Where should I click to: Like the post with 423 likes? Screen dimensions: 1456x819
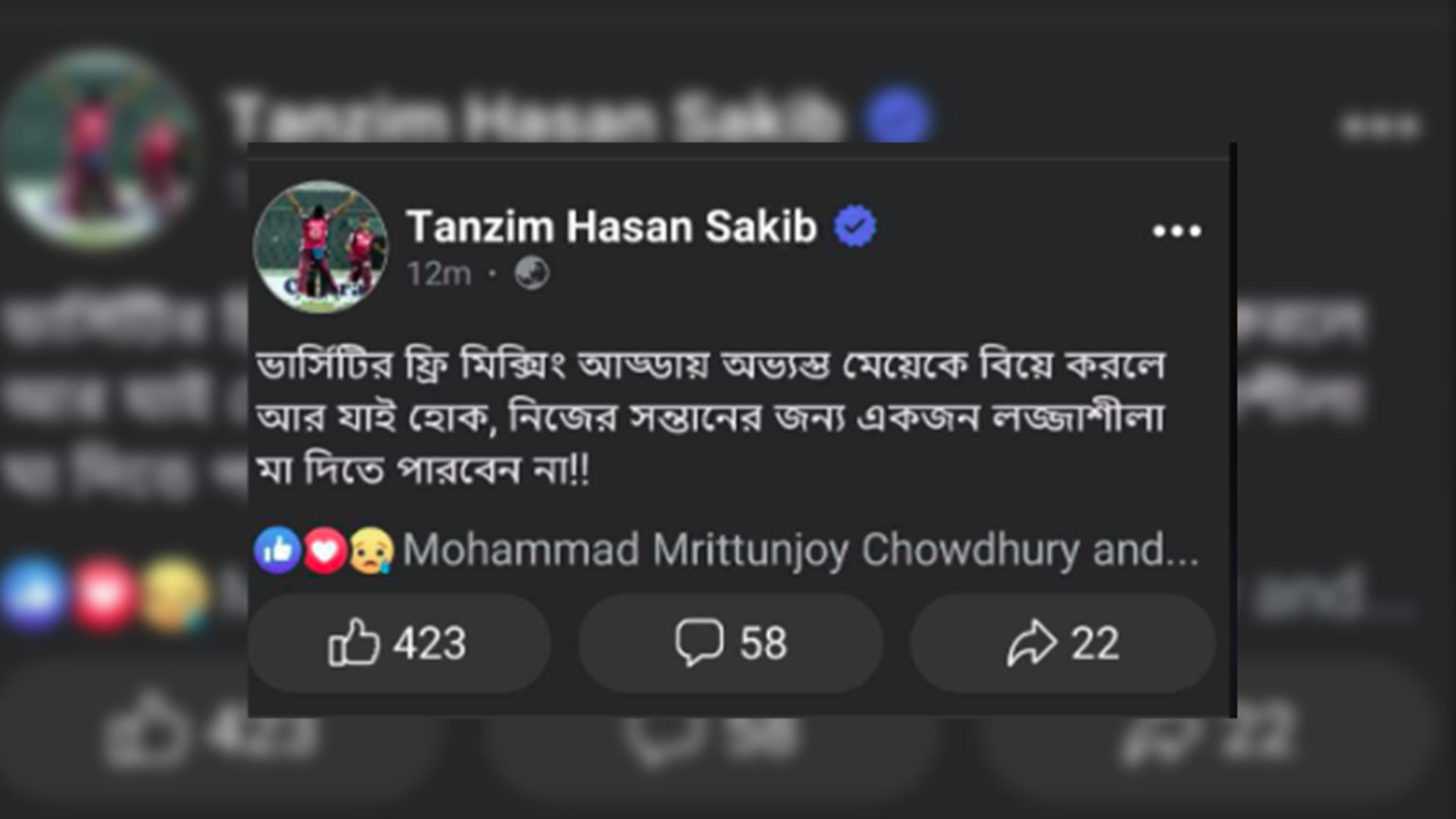tap(399, 644)
